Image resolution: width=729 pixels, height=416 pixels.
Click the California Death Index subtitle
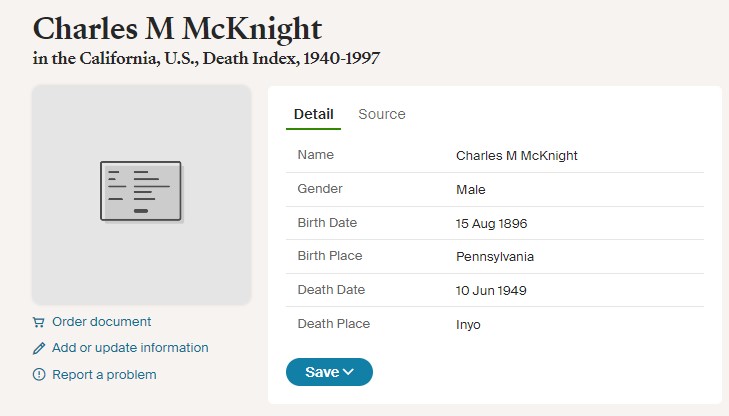tap(206, 58)
